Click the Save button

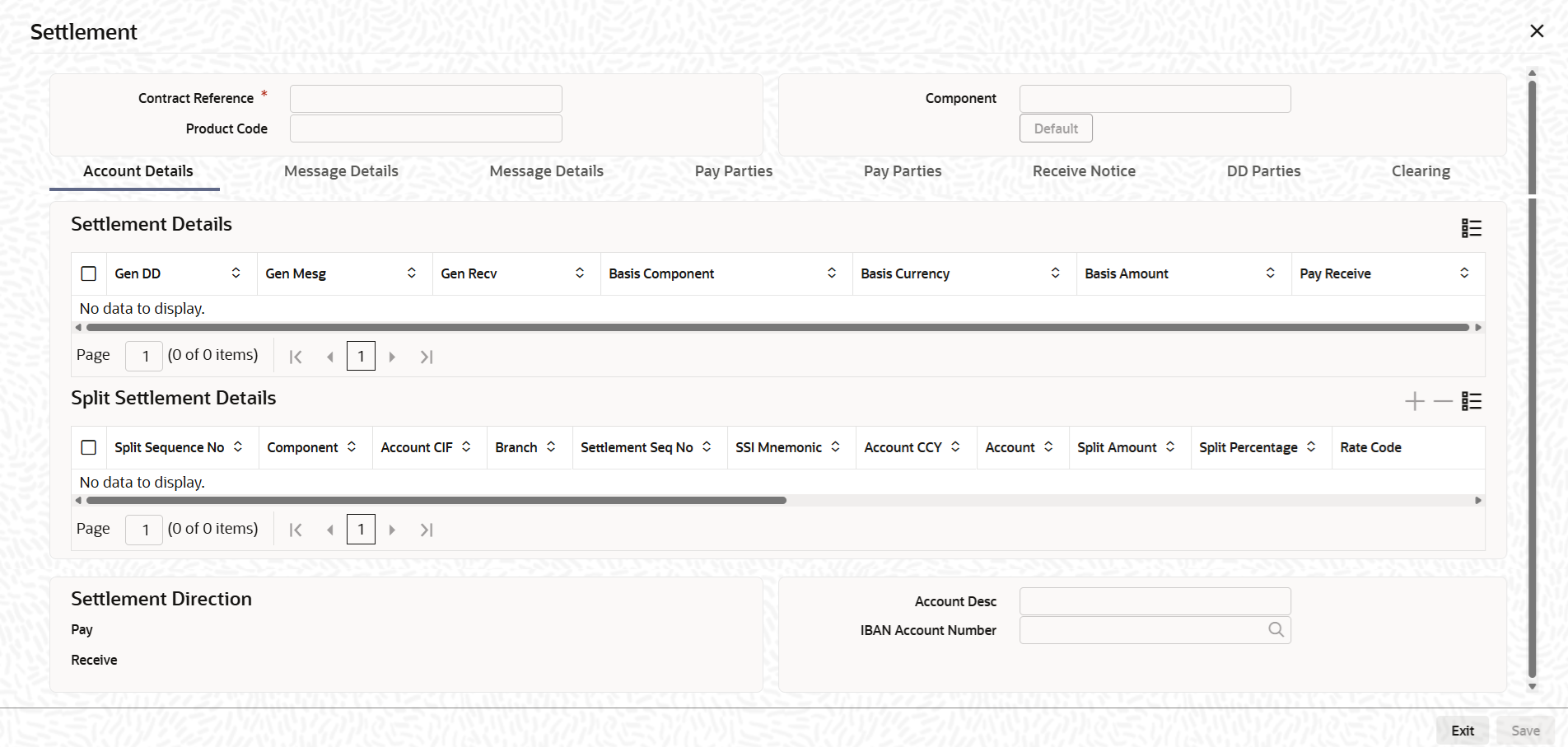(x=1526, y=731)
